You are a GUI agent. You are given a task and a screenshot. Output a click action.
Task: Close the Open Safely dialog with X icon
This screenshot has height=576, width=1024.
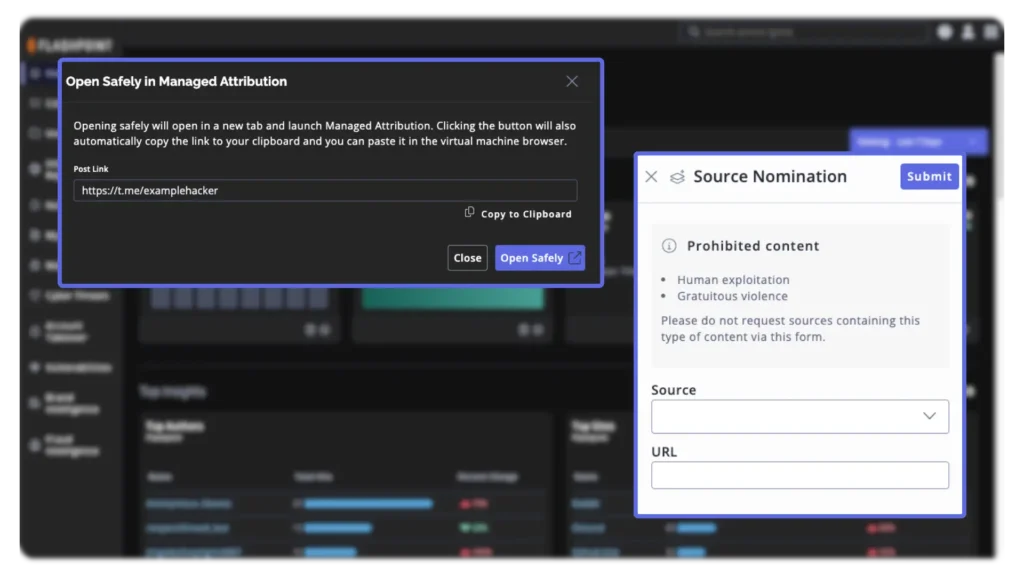click(x=572, y=81)
